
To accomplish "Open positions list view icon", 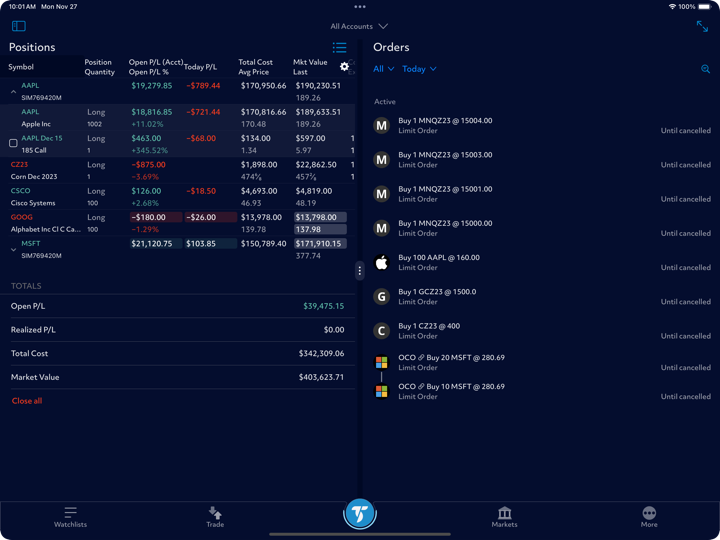I will point(339,47).
